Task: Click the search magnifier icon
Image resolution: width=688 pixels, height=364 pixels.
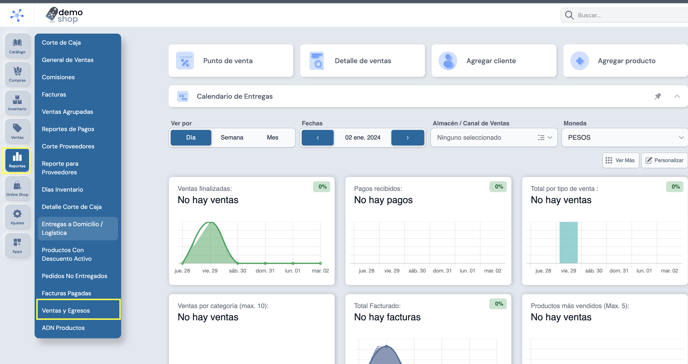Action: 569,15
